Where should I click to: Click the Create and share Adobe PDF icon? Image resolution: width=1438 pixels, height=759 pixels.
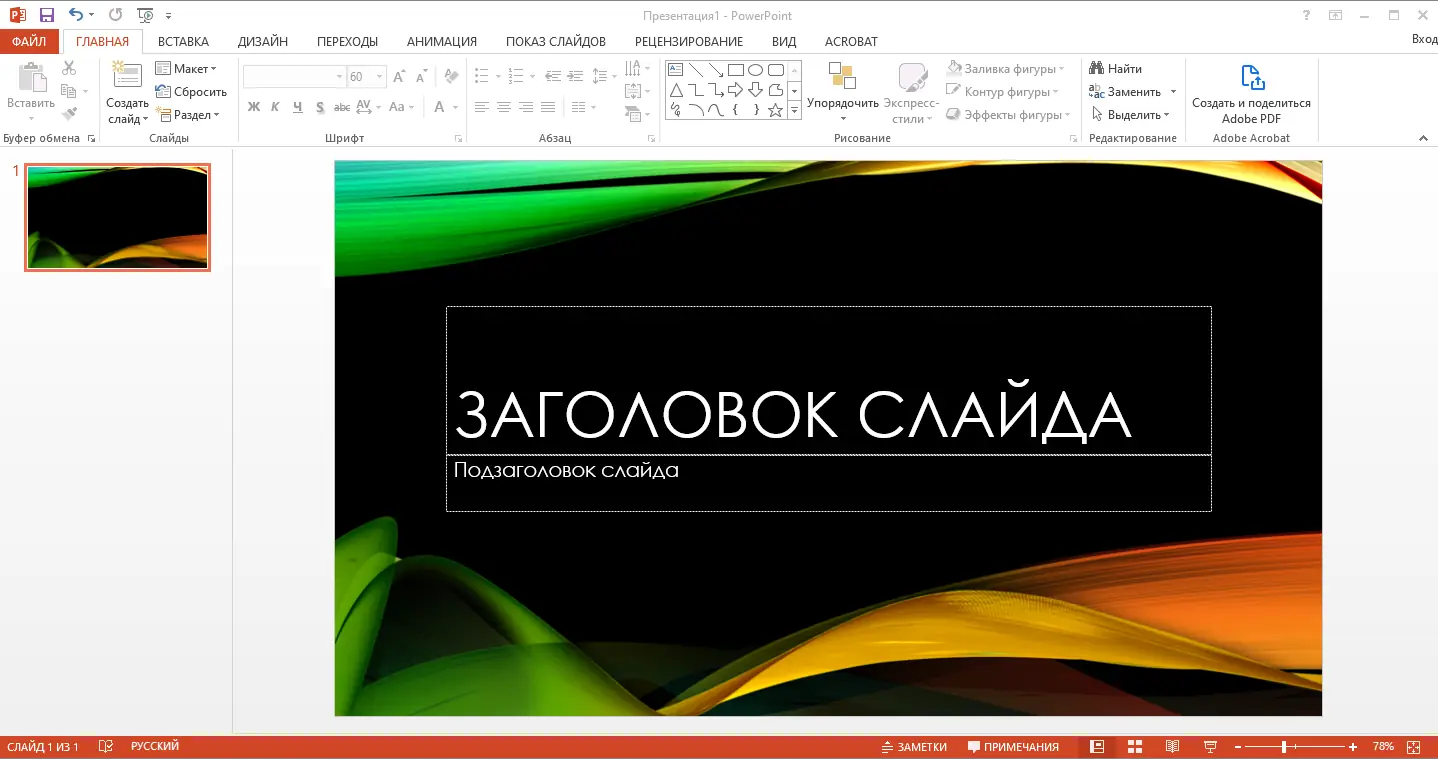pos(1252,77)
